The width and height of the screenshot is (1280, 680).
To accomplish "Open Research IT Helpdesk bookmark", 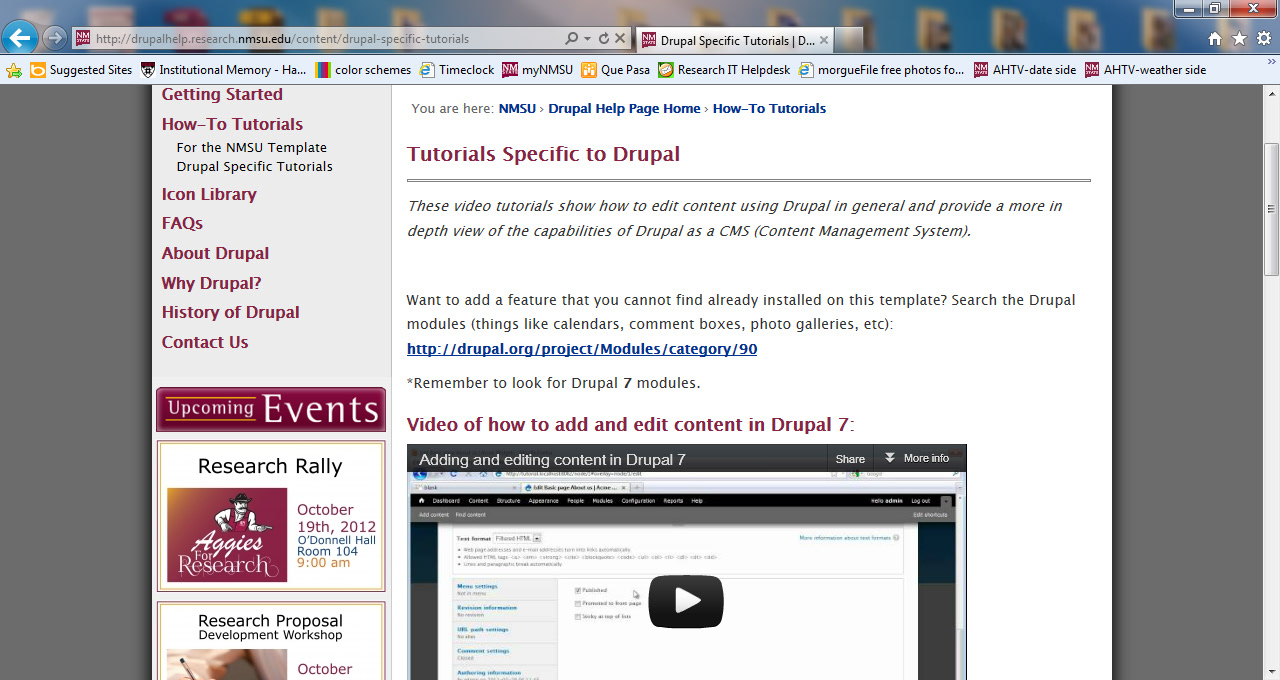I will 724,70.
